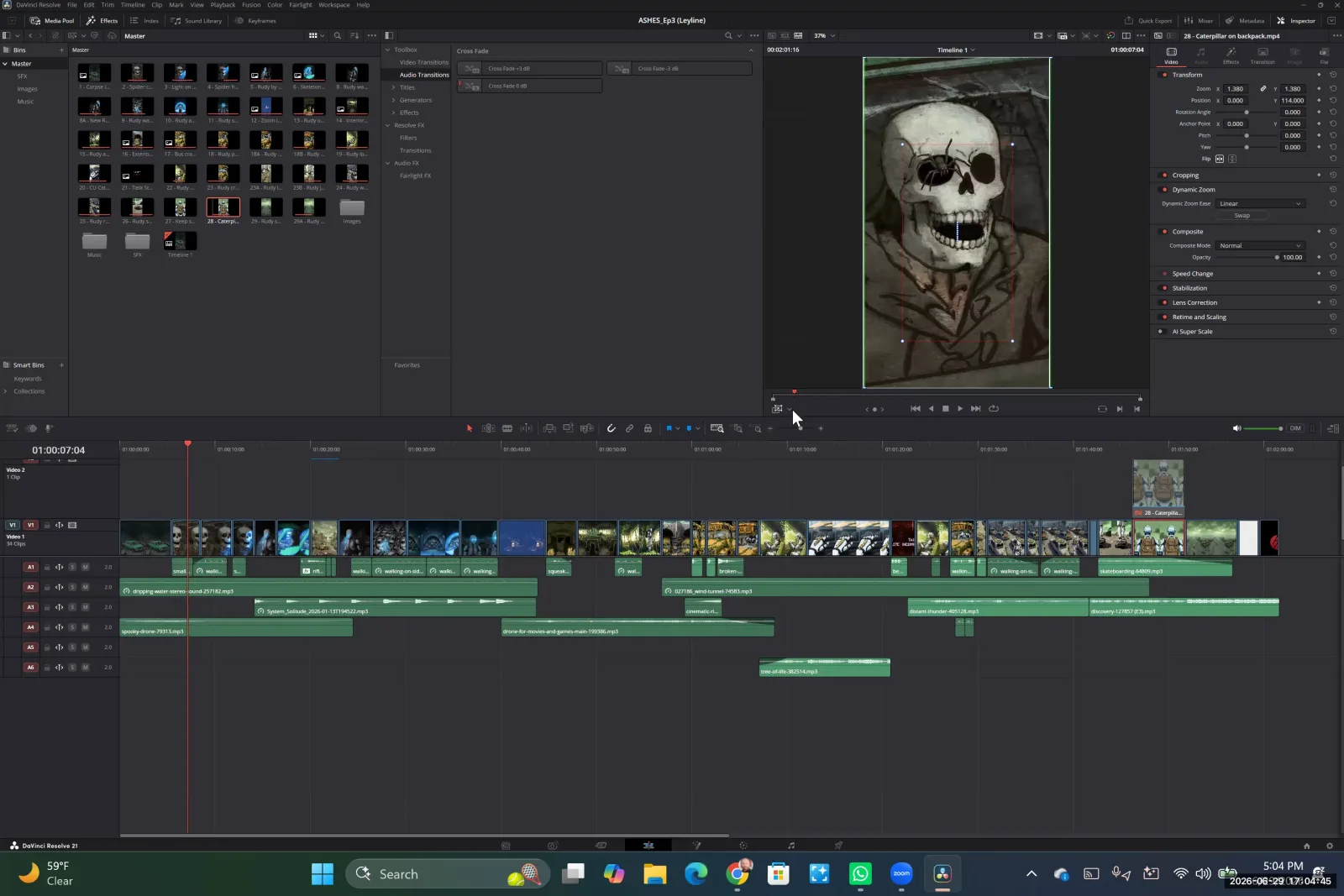
Task: Expand the Generators category
Action: (393, 100)
